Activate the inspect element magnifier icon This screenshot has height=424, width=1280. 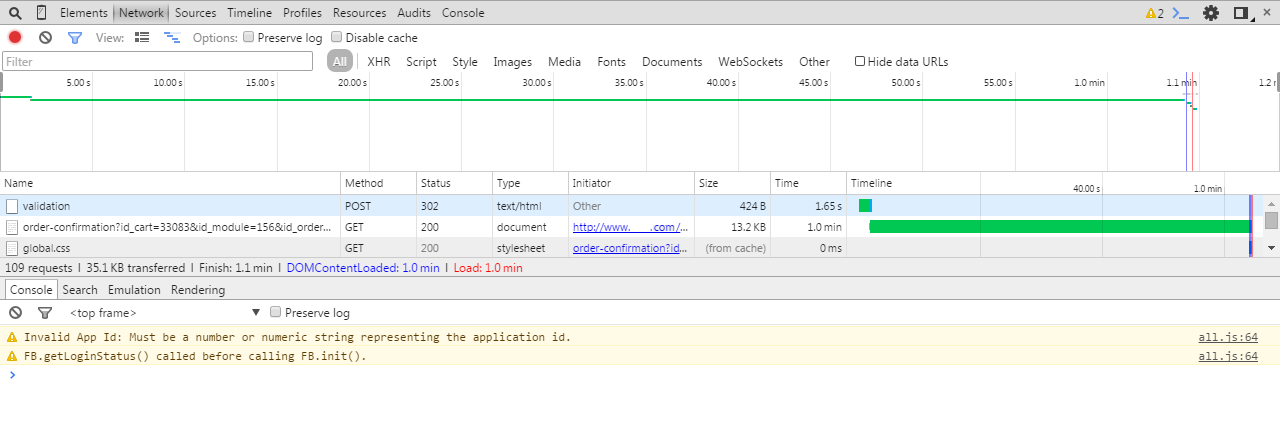(x=15, y=13)
